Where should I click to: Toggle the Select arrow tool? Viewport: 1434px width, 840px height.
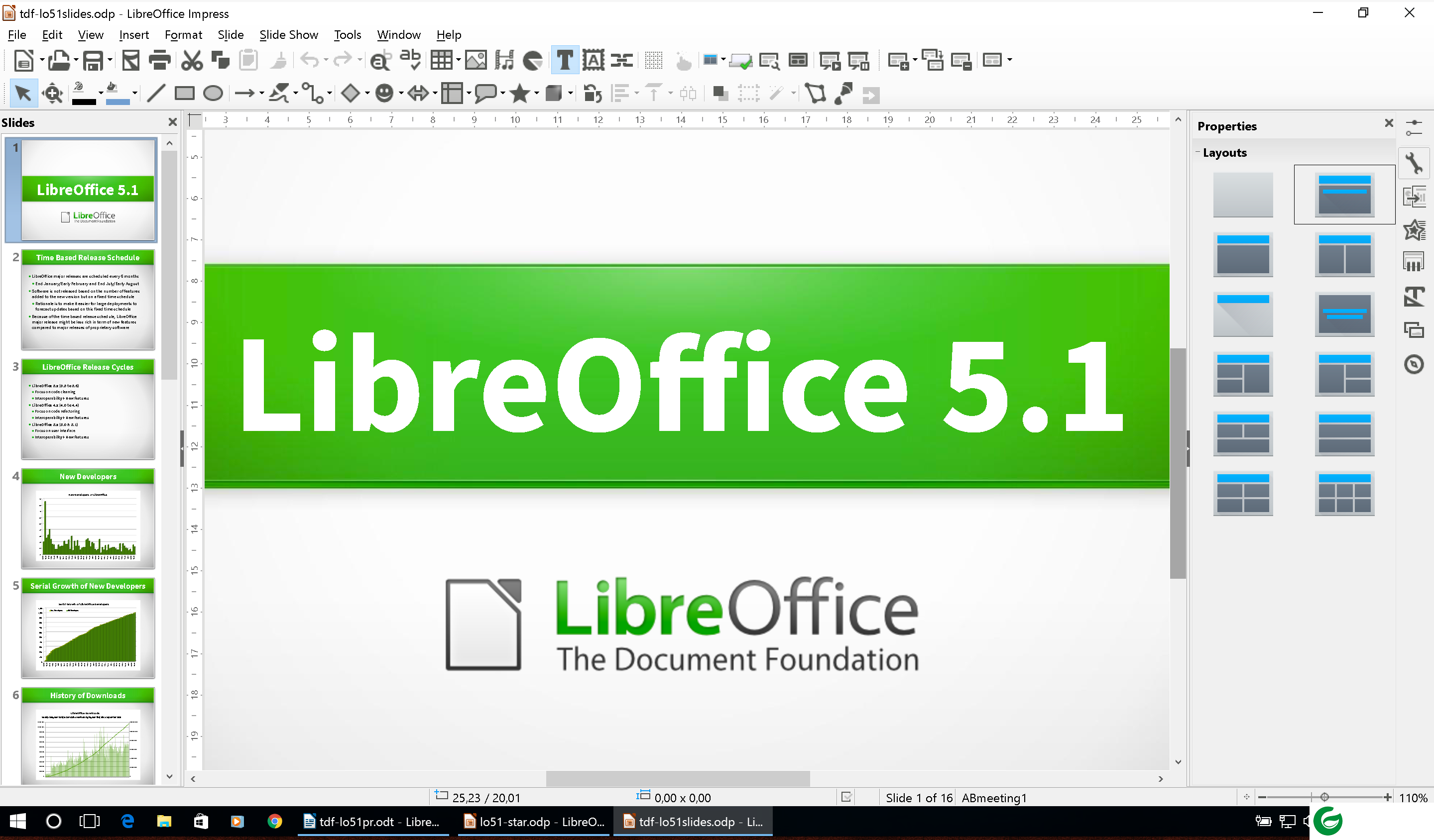pyautogui.click(x=24, y=93)
